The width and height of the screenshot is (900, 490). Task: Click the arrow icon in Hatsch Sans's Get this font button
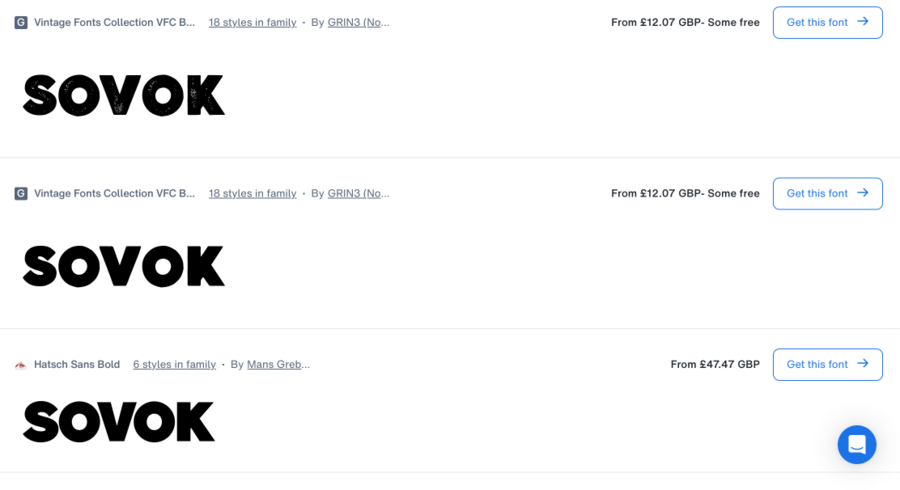coord(863,364)
